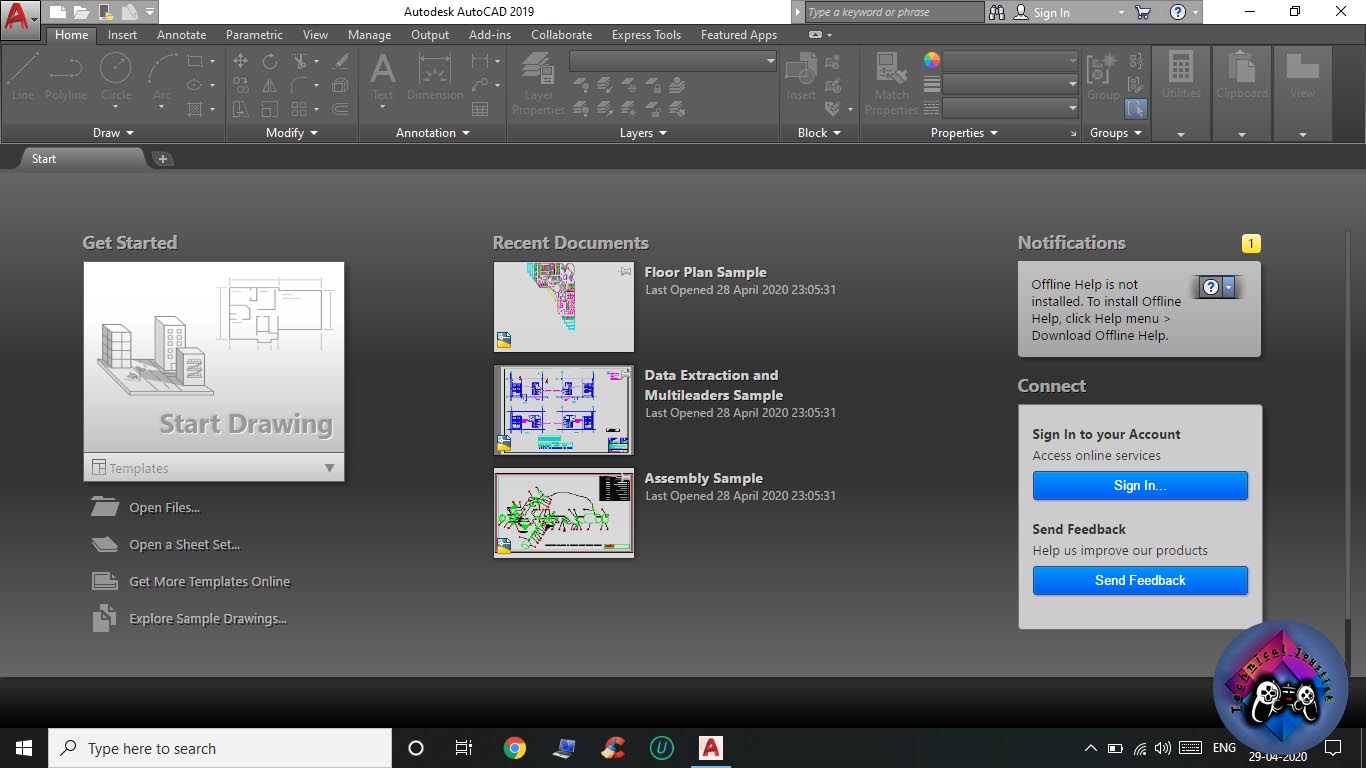
Task: Click the New file quick access icon
Action: click(59, 12)
